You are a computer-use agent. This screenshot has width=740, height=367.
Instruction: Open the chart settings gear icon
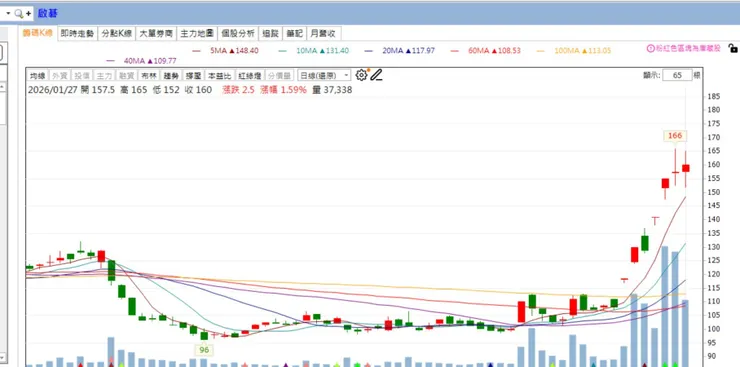tap(361, 75)
